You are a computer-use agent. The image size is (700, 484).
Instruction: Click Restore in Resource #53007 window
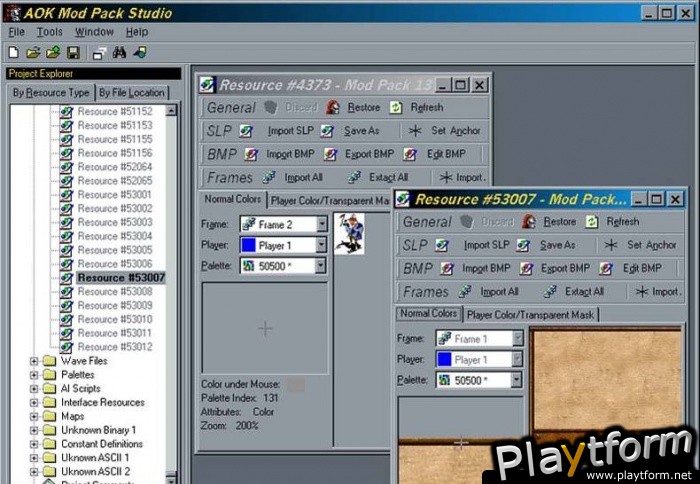click(549, 222)
